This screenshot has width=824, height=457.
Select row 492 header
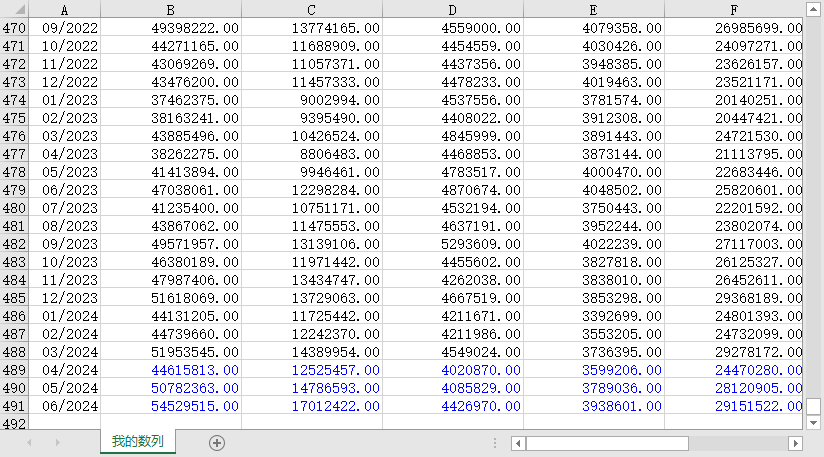click(x=14, y=423)
